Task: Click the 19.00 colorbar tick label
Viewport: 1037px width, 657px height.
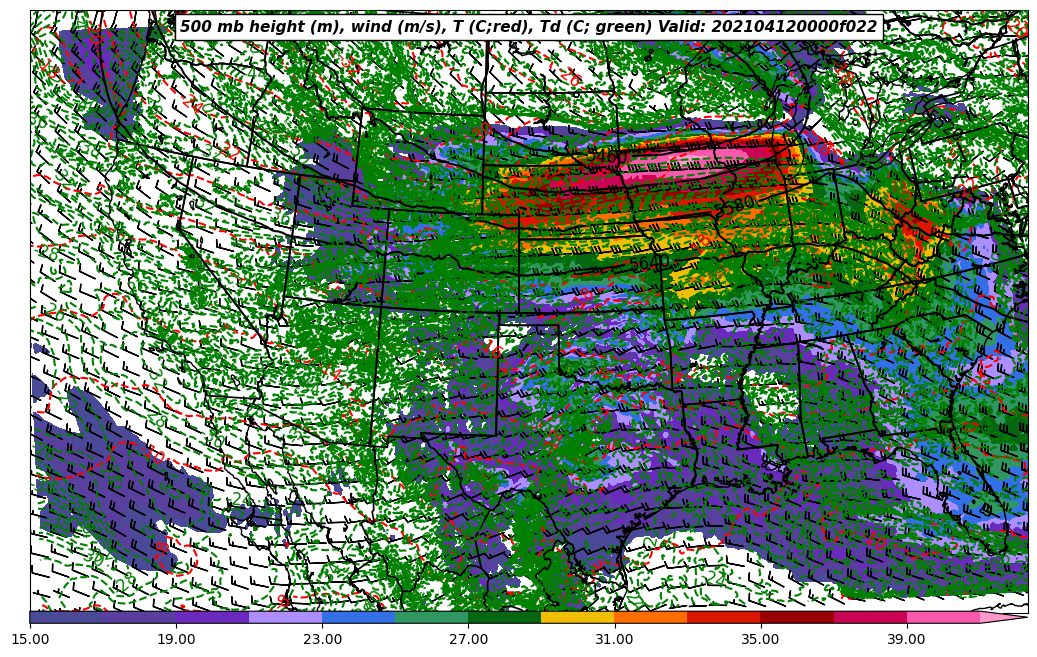Action: [176, 638]
